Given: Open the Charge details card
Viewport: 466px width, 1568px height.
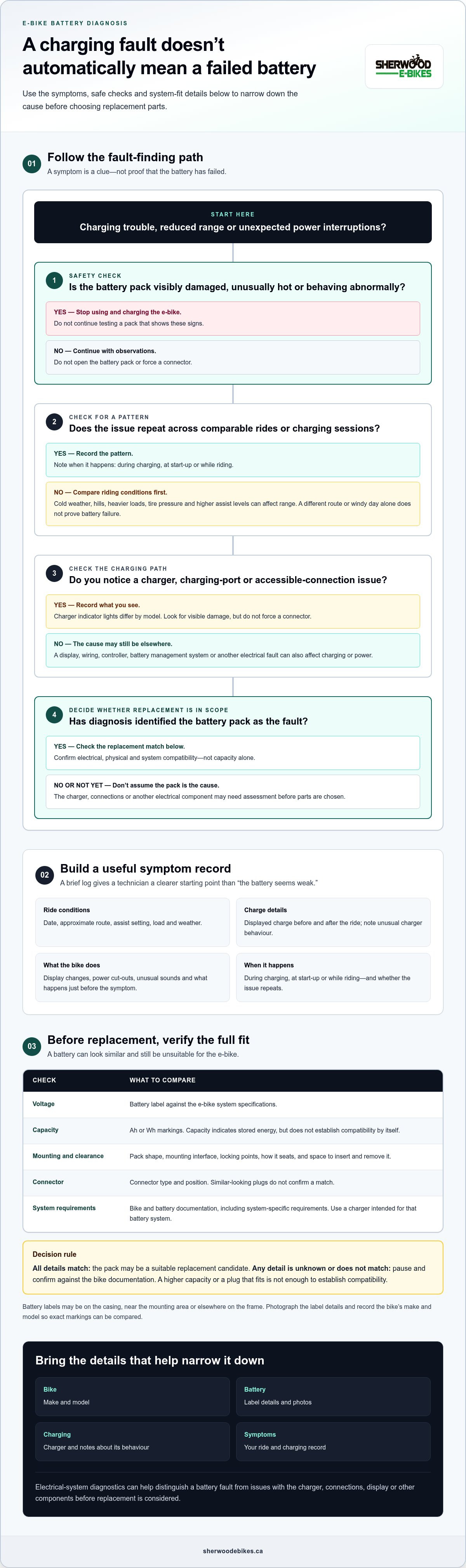Looking at the screenshot, I should click(333, 922).
